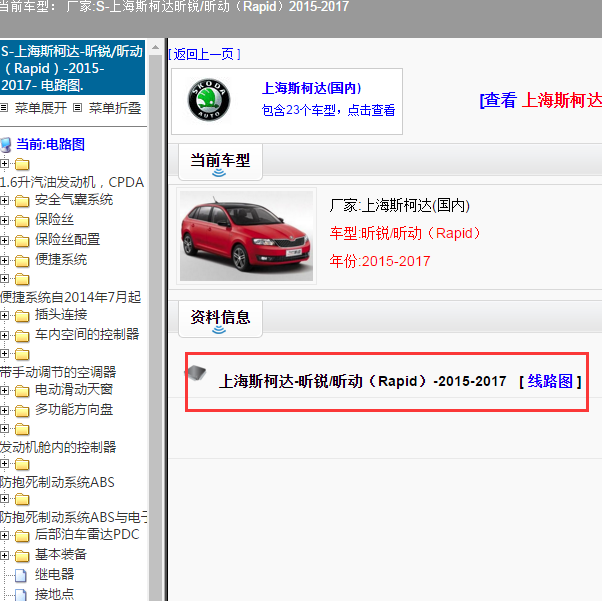Select the 当前车型 tab
The height and width of the screenshot is (601, 602).
tap(220, 162)
